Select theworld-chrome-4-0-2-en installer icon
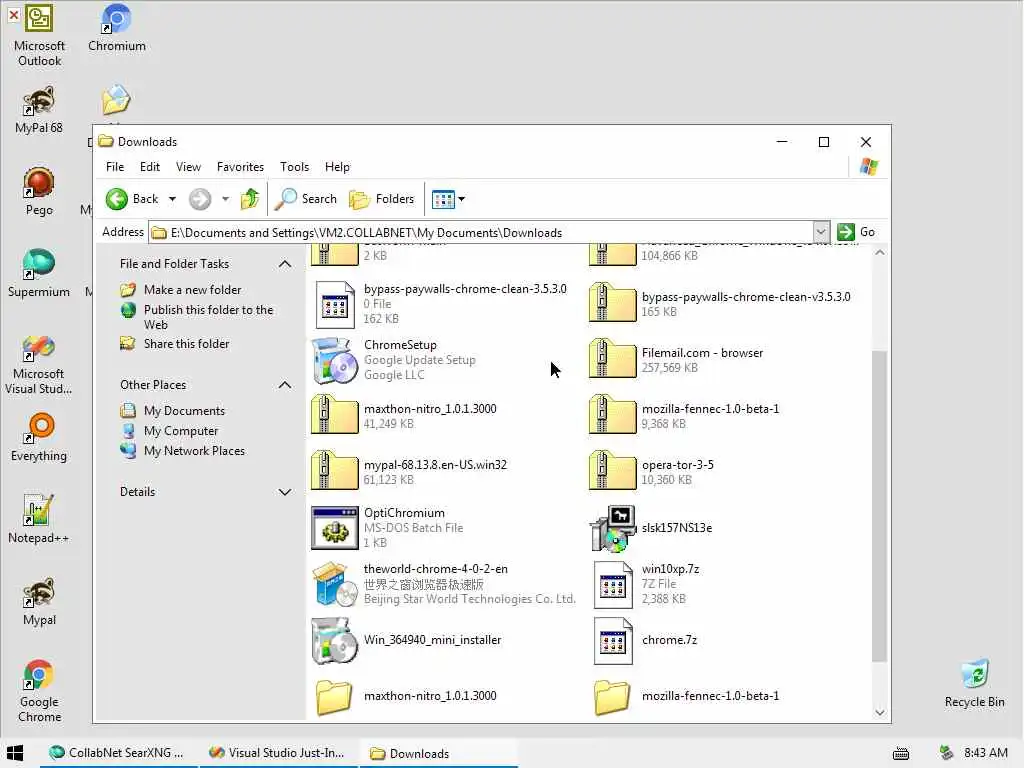This screenshot has height=768, width=1024. 334,584
